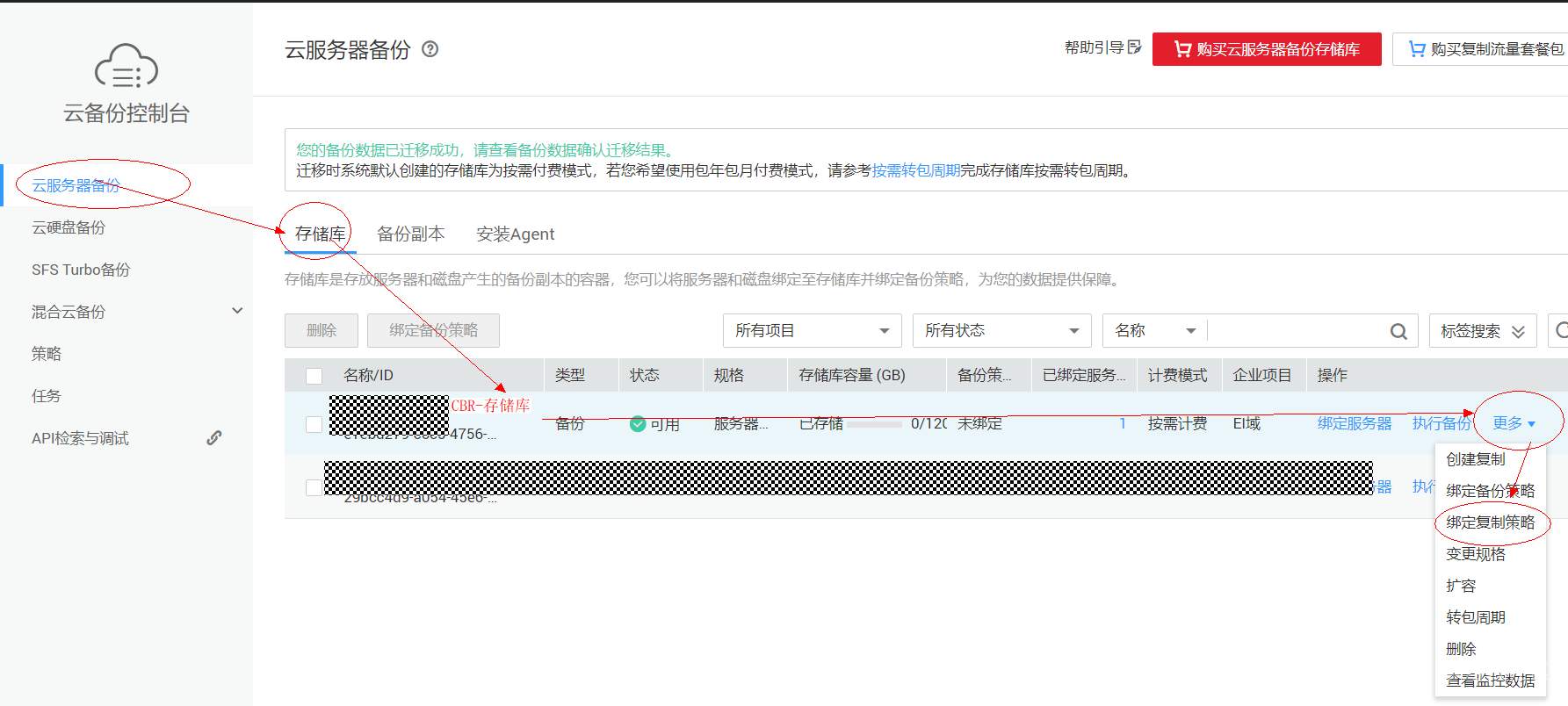
Task: Choose 查看监控数据 from the 更多 menu
Action: click(x=1490, y=681)
